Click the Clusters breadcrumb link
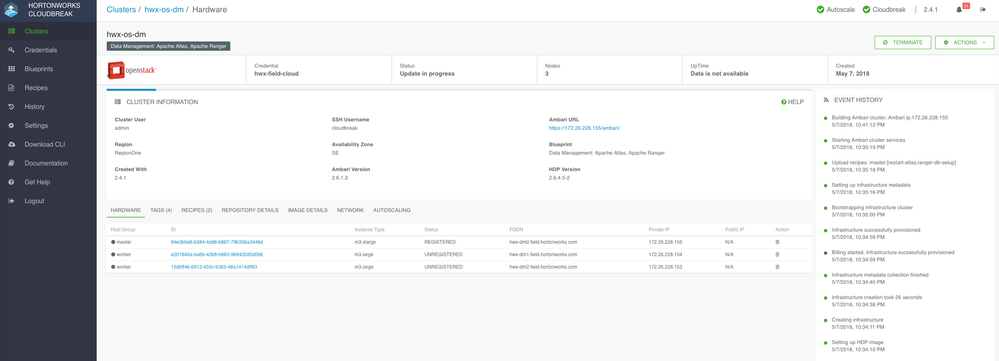The width and height of the screenshot is (999, 361). coord(121,10)
